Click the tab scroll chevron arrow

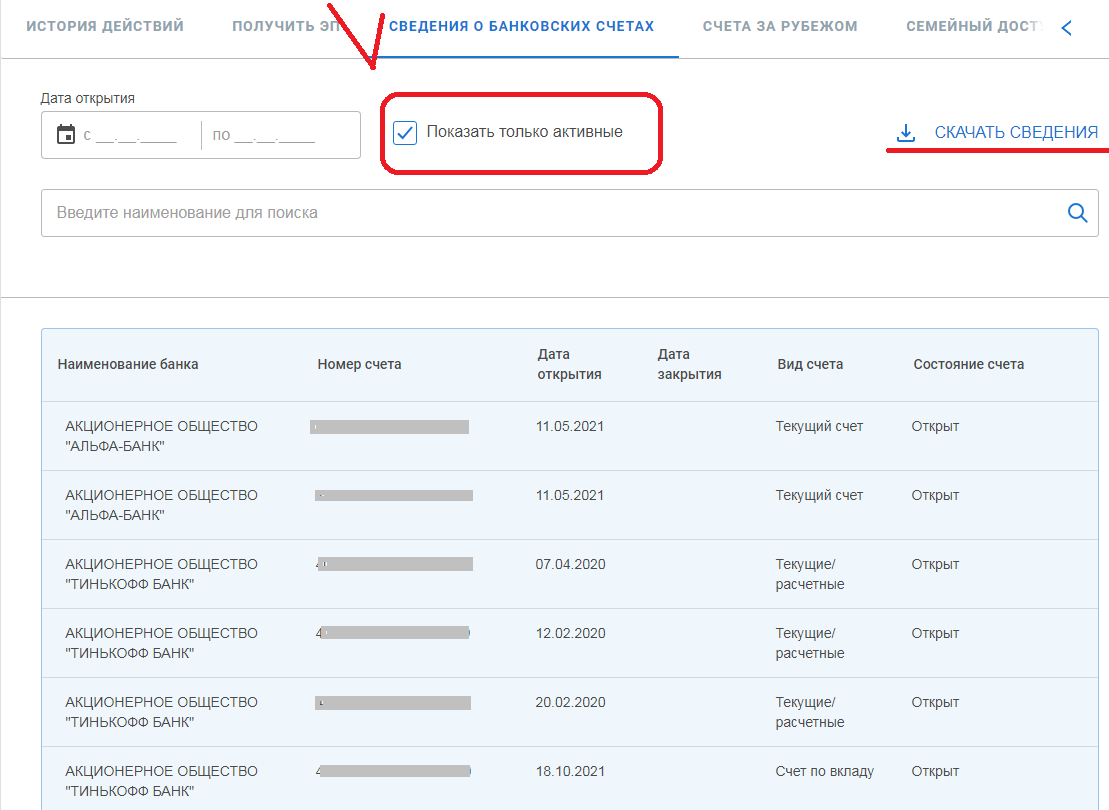[1067, 28]
